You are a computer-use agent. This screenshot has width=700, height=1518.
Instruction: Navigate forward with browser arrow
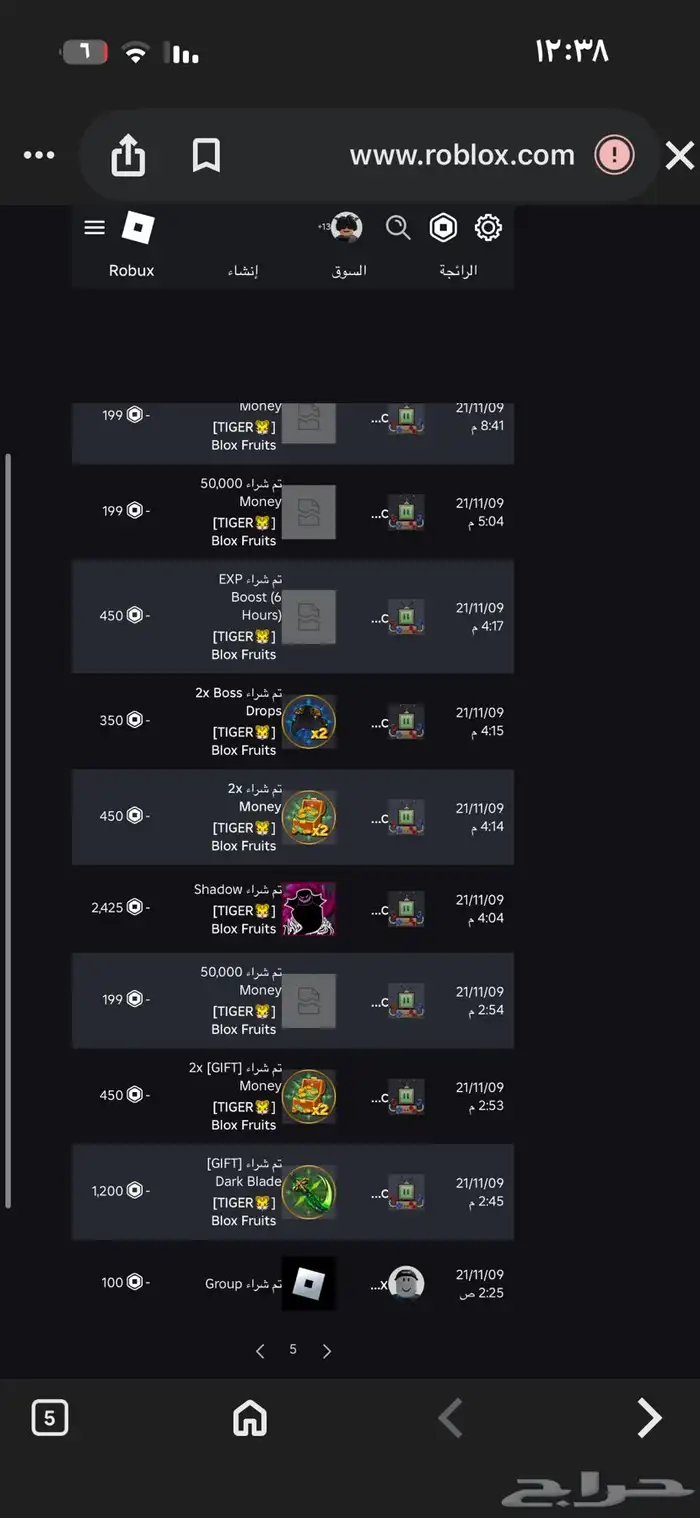tap(650, 1417)
